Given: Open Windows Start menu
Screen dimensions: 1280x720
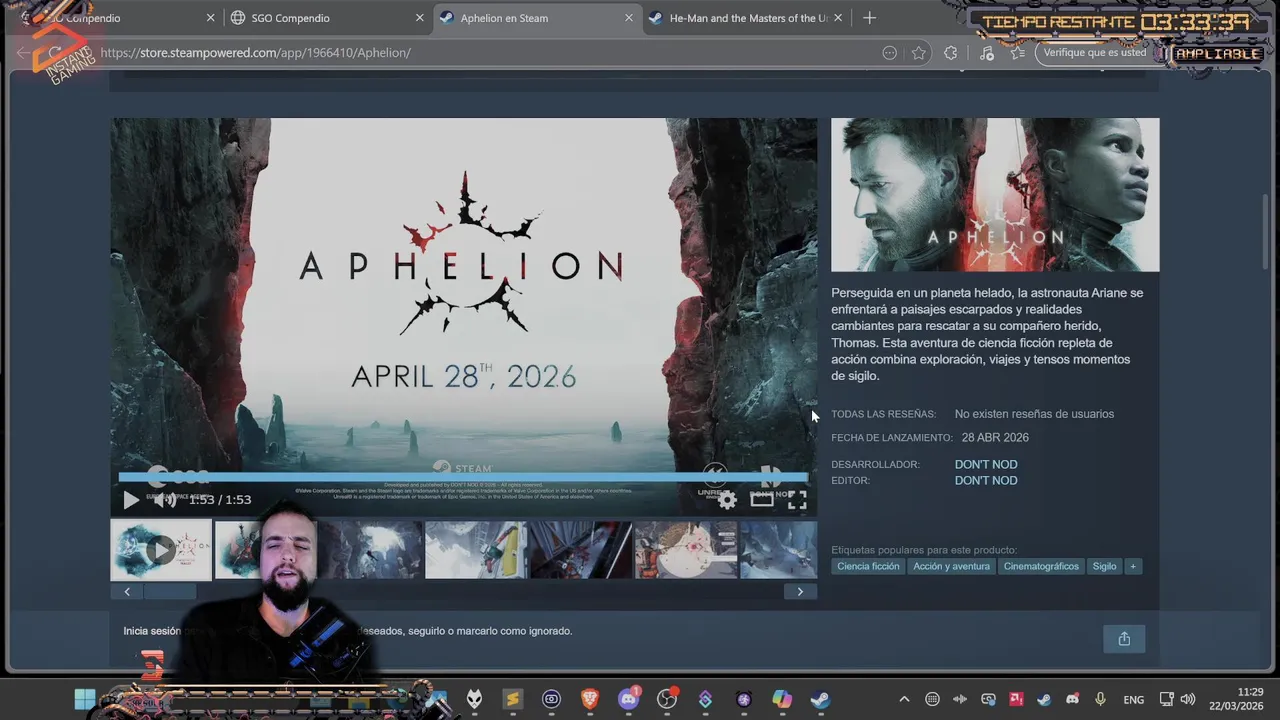Looking at the screenshot, I should (x=85, y=700).
